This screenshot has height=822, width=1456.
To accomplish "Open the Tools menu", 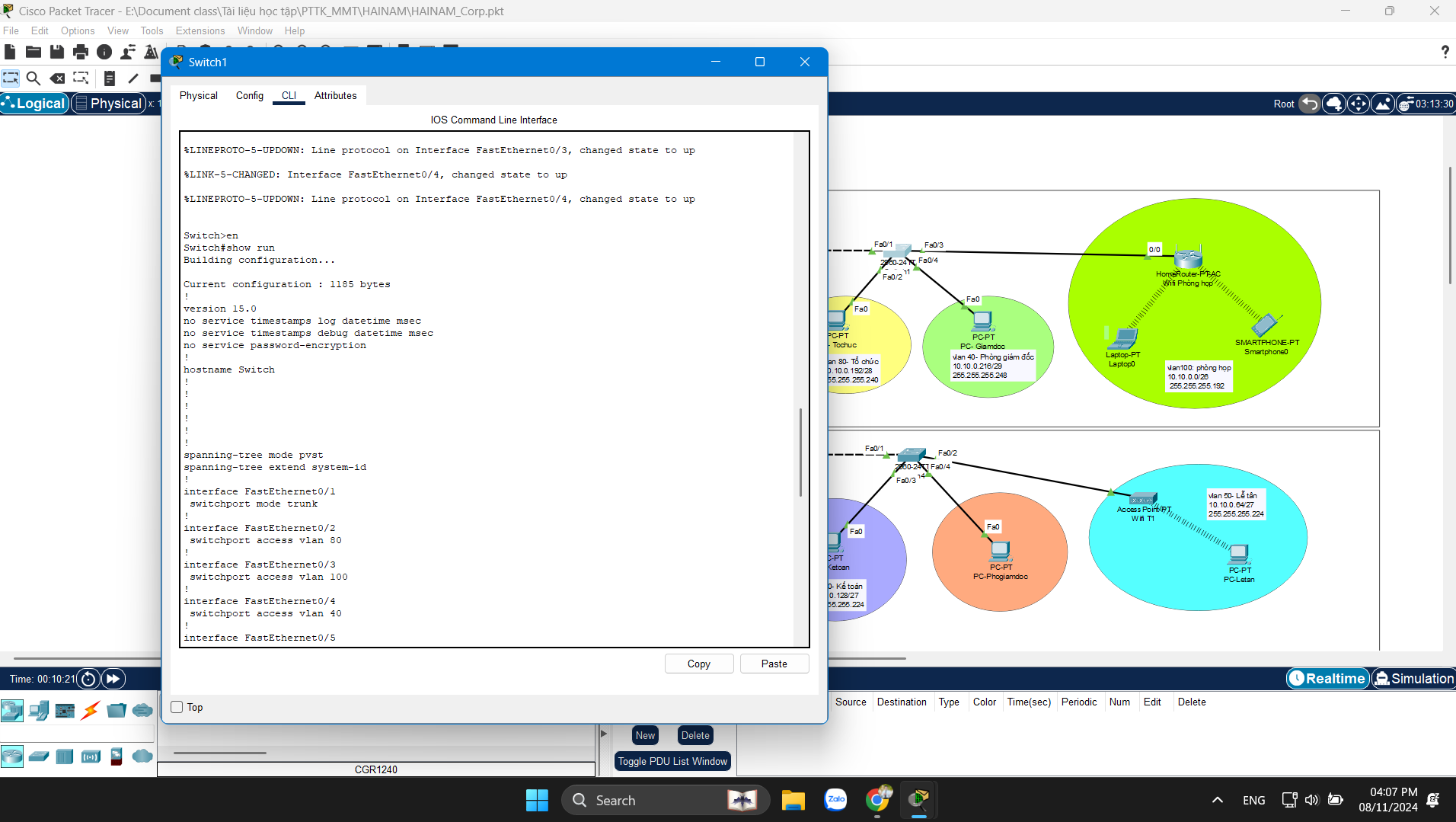I will pyautogui.click(x=152, y=30).
